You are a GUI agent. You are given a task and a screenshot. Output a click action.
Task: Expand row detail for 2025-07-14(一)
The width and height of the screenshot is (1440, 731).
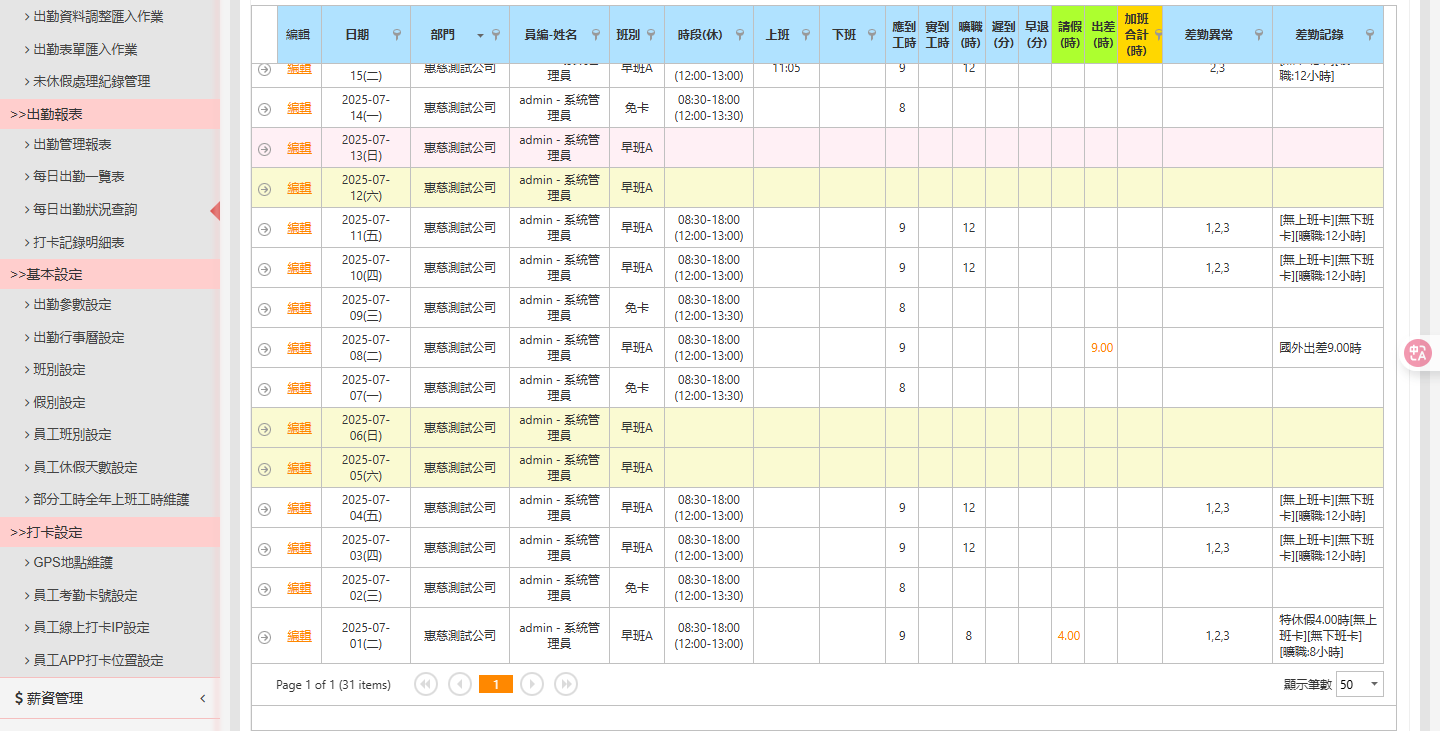264,108
